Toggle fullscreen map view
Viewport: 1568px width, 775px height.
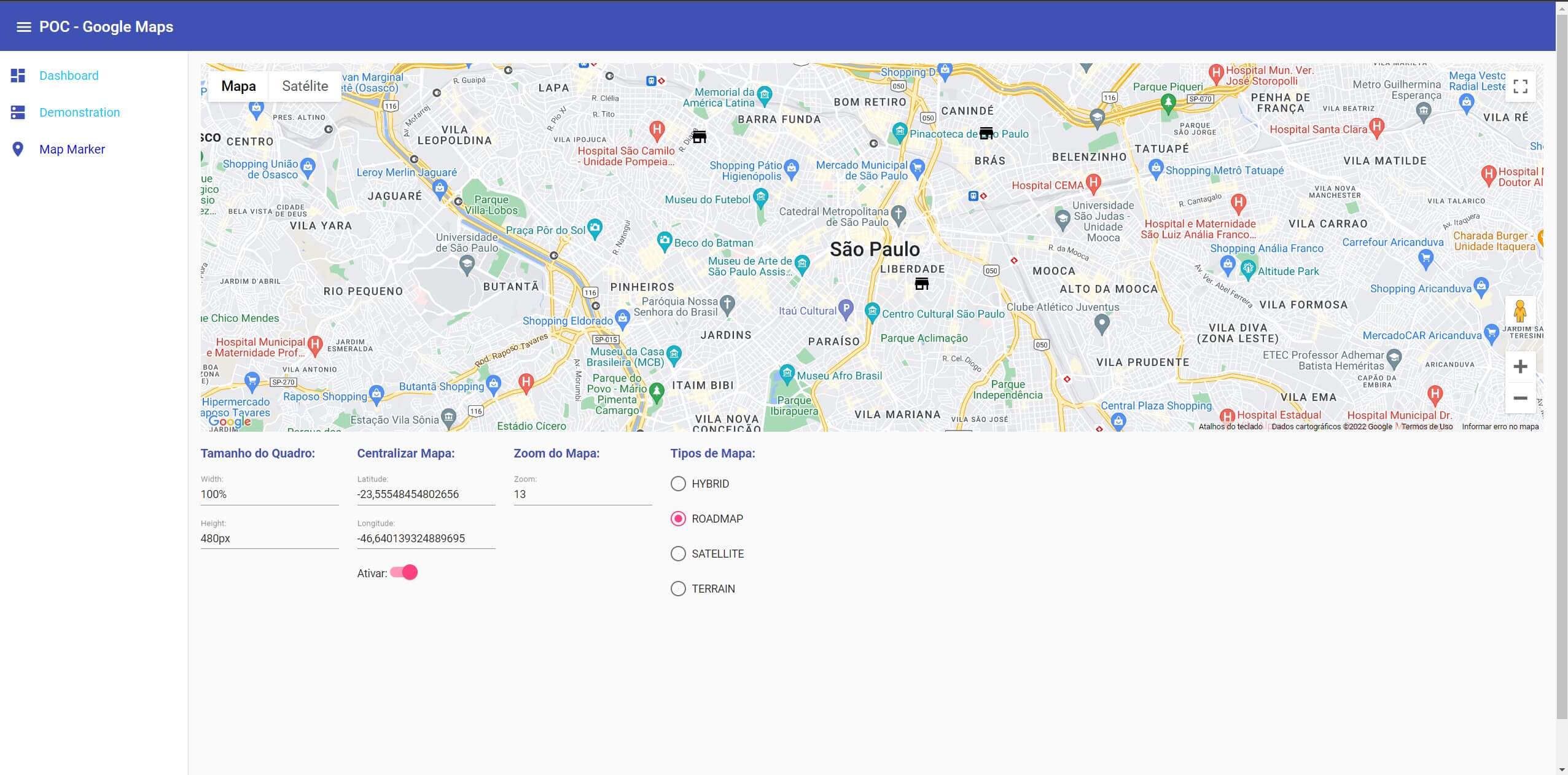(1520, 87)
